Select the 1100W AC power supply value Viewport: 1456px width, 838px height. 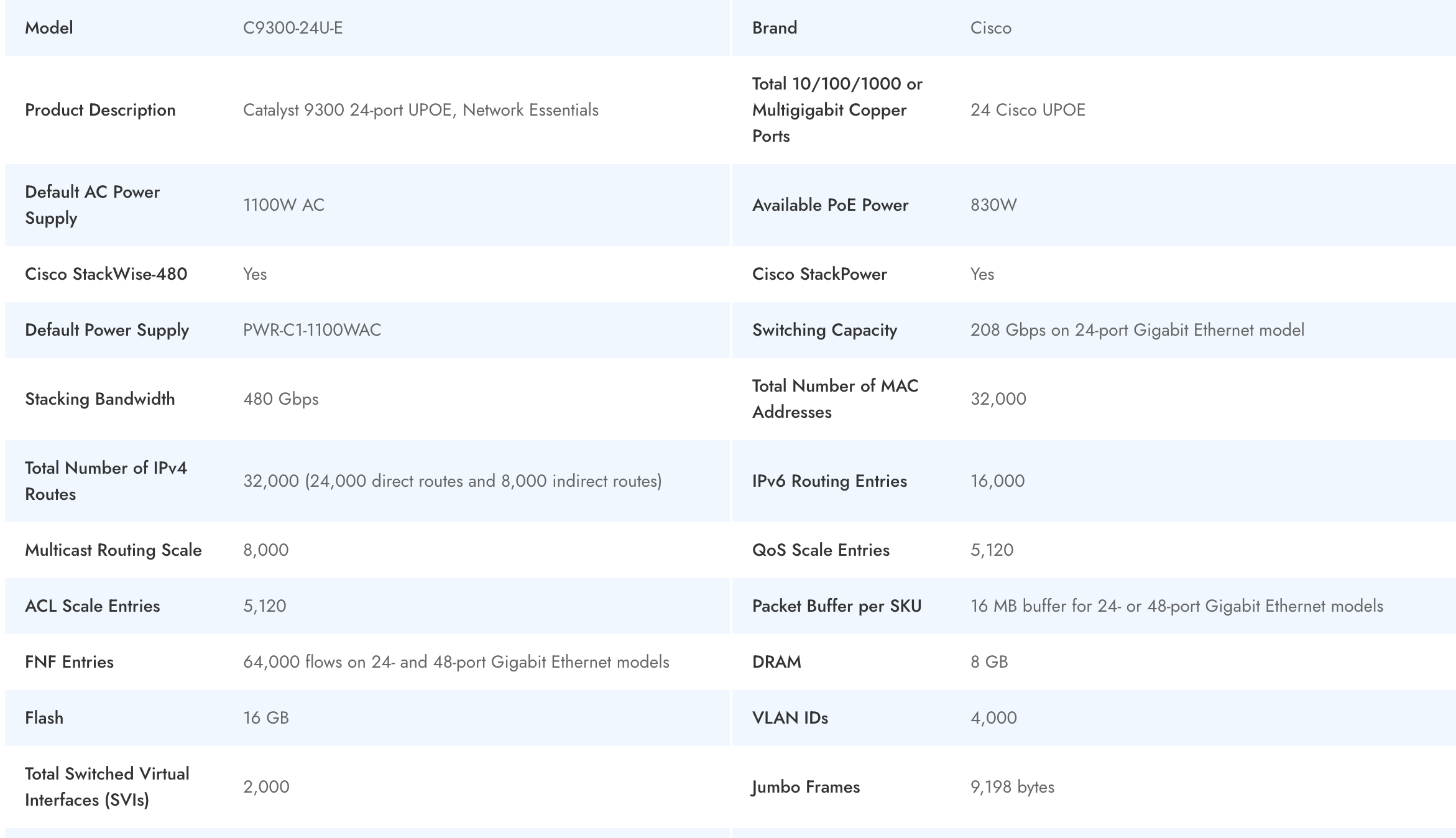click(283, 205)
